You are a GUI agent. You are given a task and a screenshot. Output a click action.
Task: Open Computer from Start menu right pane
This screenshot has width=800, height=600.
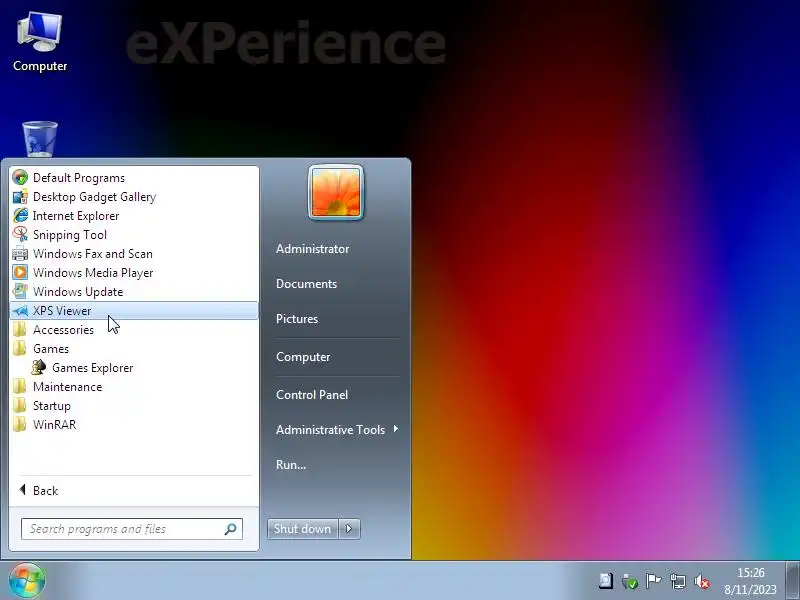pyautogui.click(x=303, y=357)
